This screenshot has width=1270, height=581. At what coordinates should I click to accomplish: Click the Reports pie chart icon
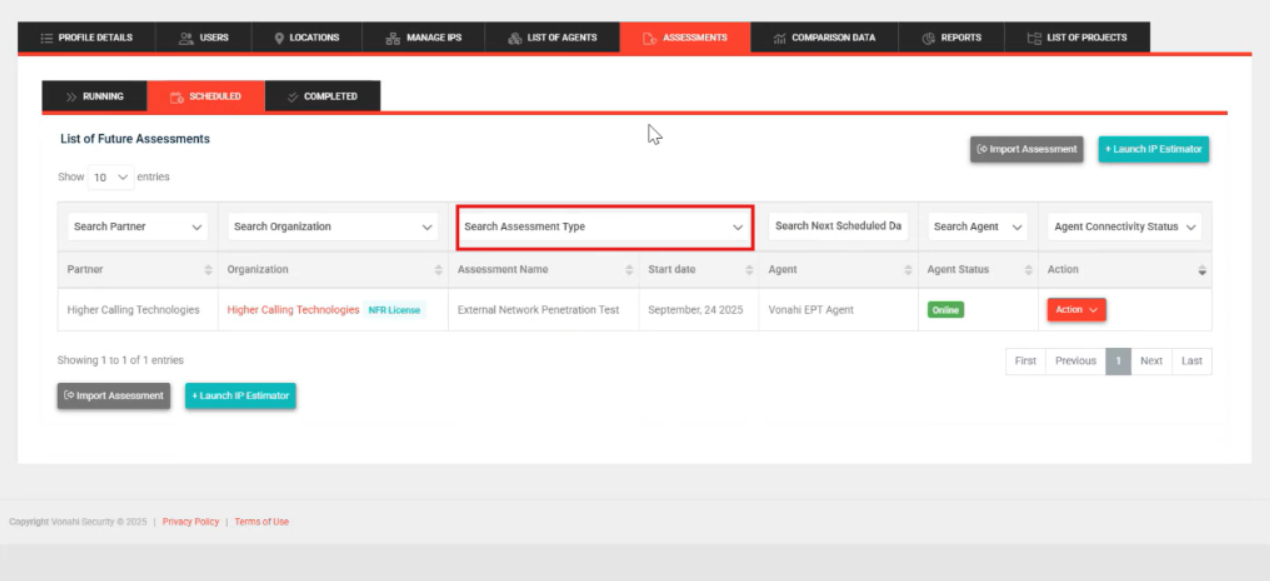point(928,38)
